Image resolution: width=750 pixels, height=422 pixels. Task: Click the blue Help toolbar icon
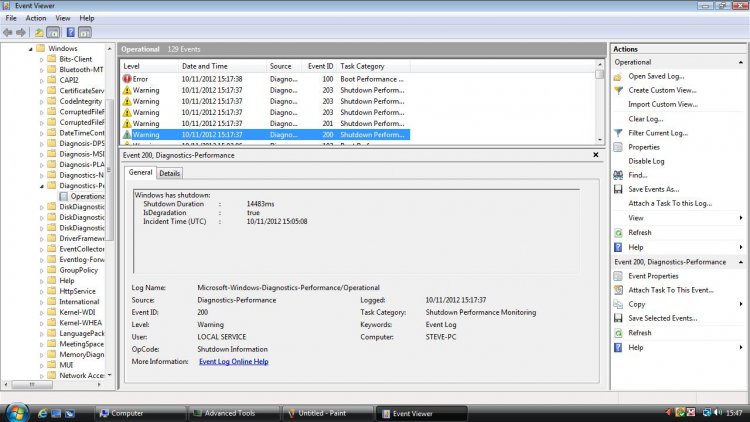coord(70,33)
